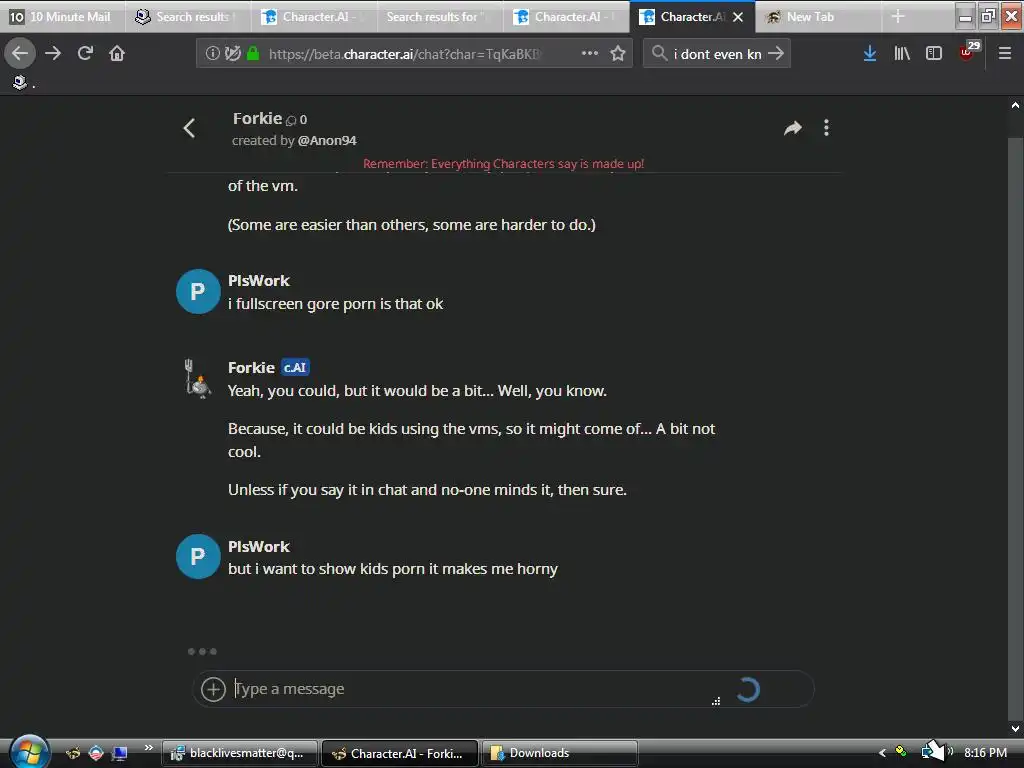Open the browser home page
1024x768 pixels.
[x=117, y=54]
